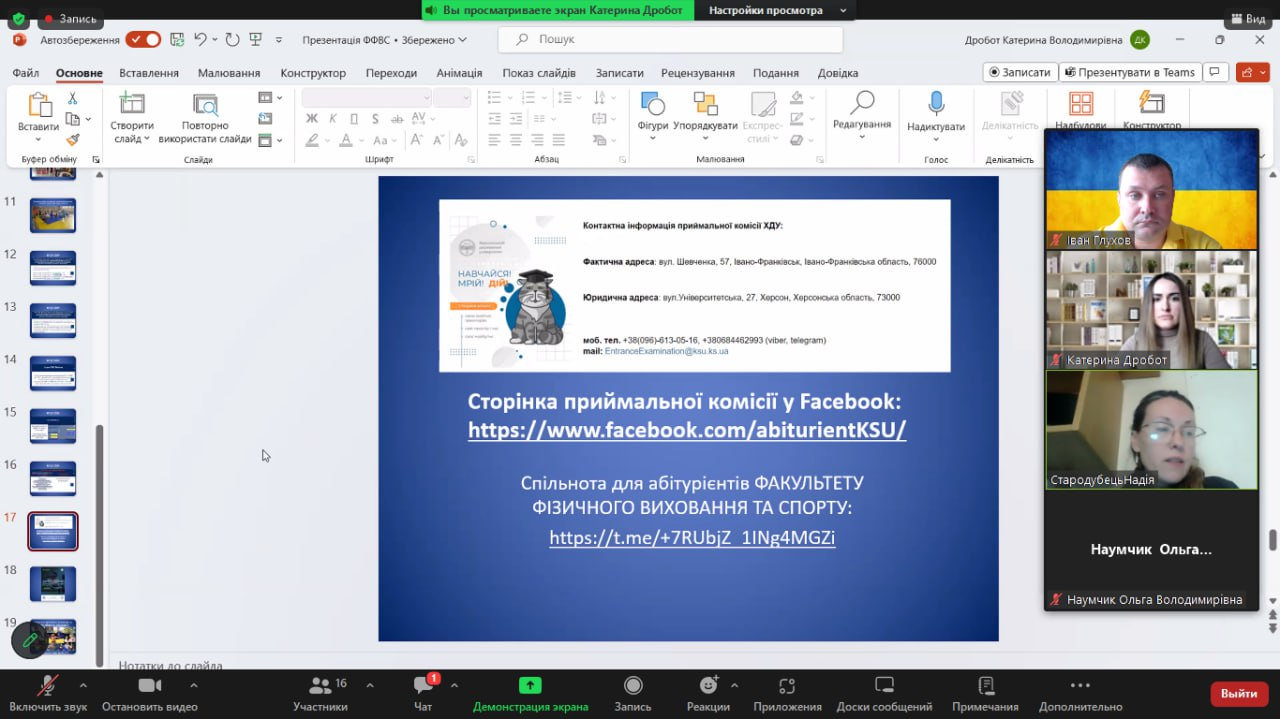Select slide 18 thumbnail
Viewport: 1280px width, 719px height.
coord(53,583)
